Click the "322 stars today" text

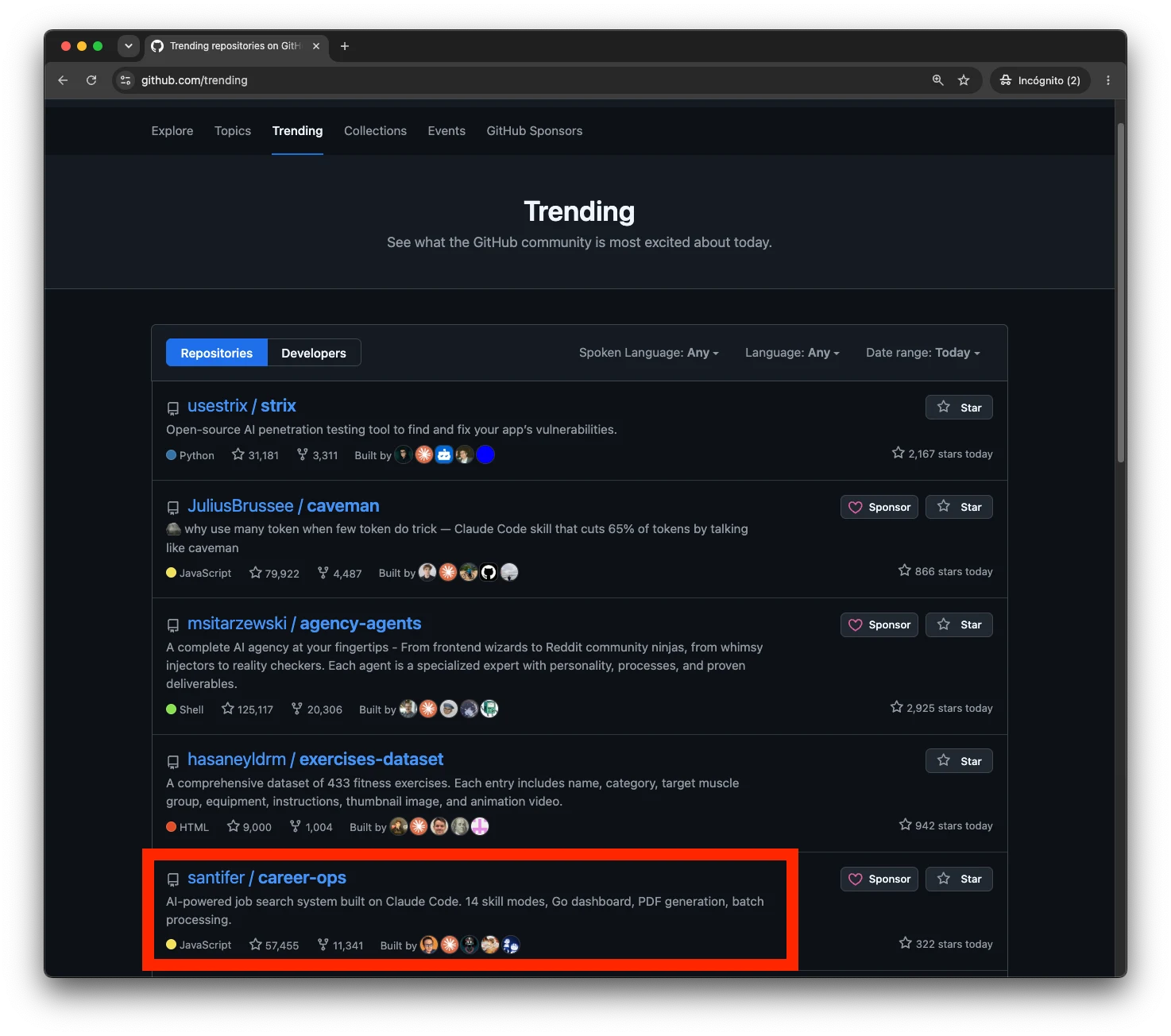[x=945, y=944]
